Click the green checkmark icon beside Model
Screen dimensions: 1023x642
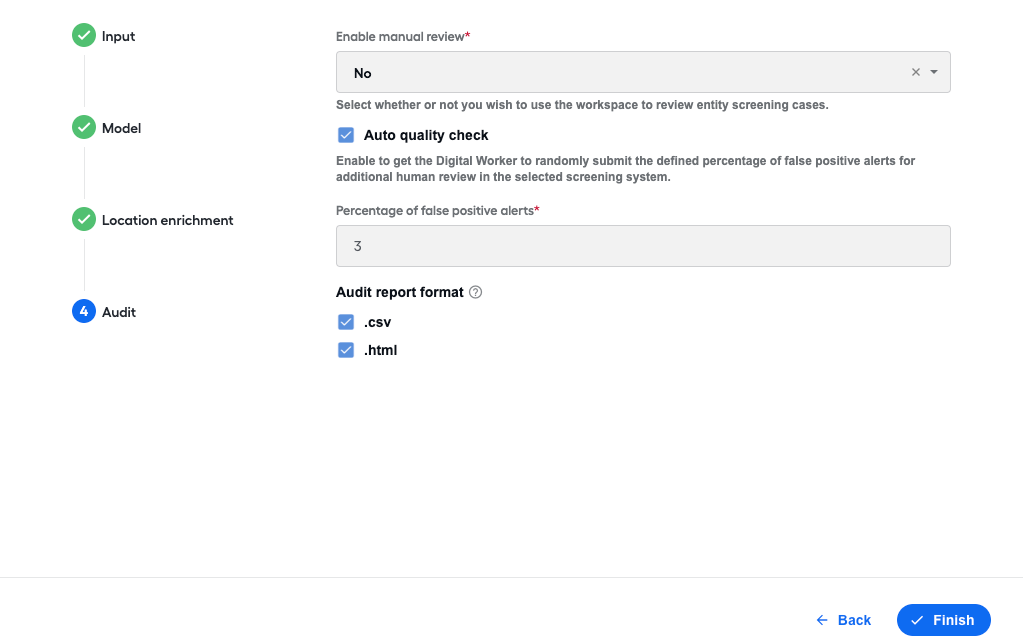(x=84, y=127)
